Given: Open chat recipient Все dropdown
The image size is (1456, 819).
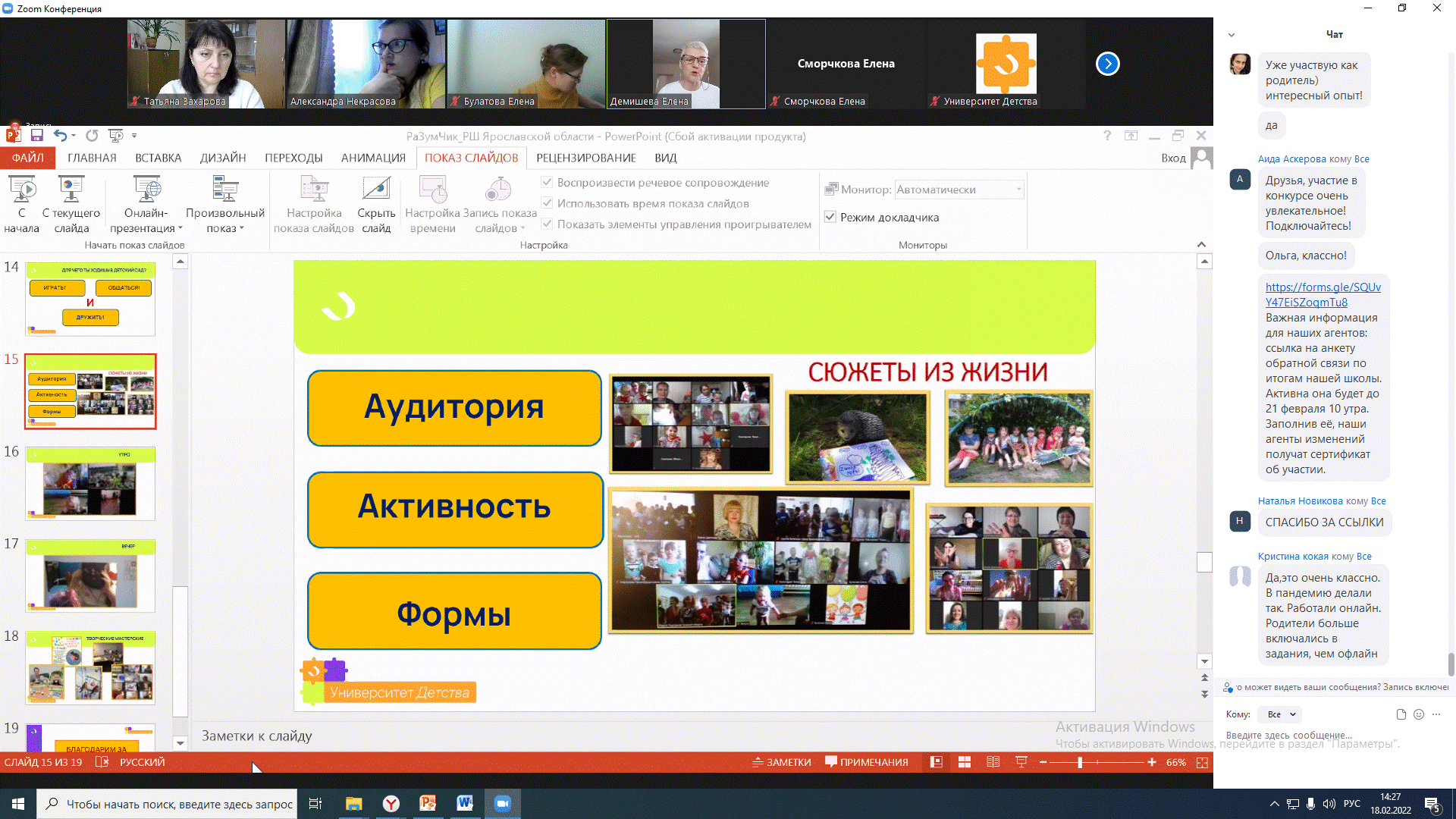Looking at the screenshot, I should pyautogui.click(x=1281, y=714).
